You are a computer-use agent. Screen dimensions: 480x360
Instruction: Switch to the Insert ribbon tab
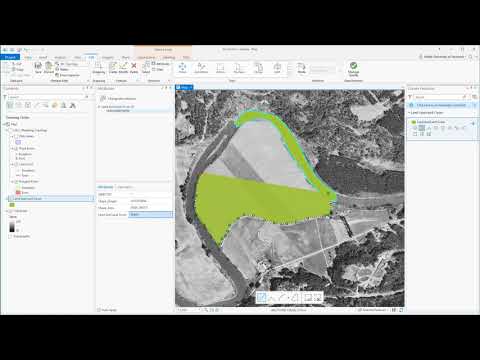(43, 57)
